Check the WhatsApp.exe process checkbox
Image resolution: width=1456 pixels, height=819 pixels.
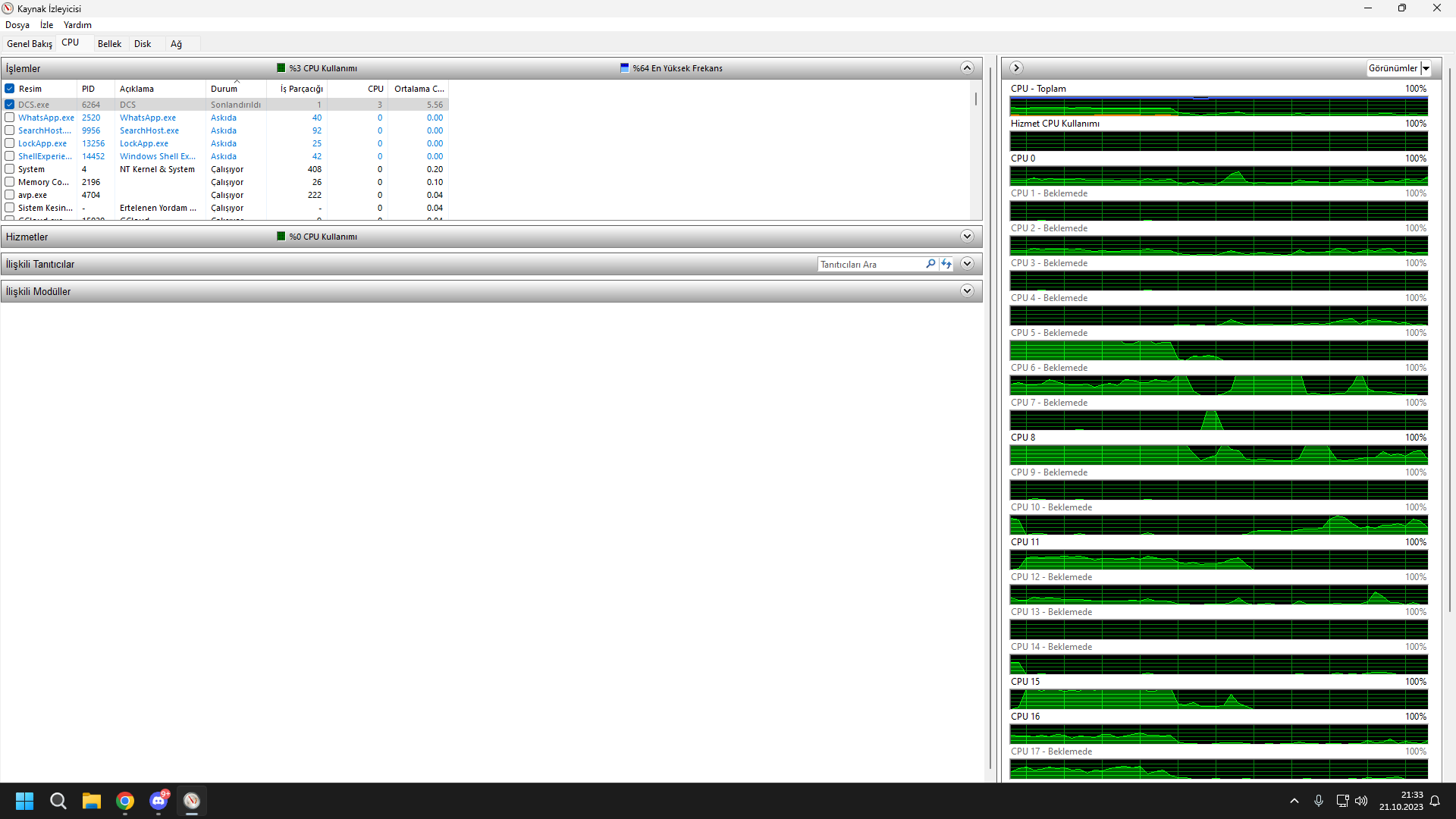click(x=10, y=118)
